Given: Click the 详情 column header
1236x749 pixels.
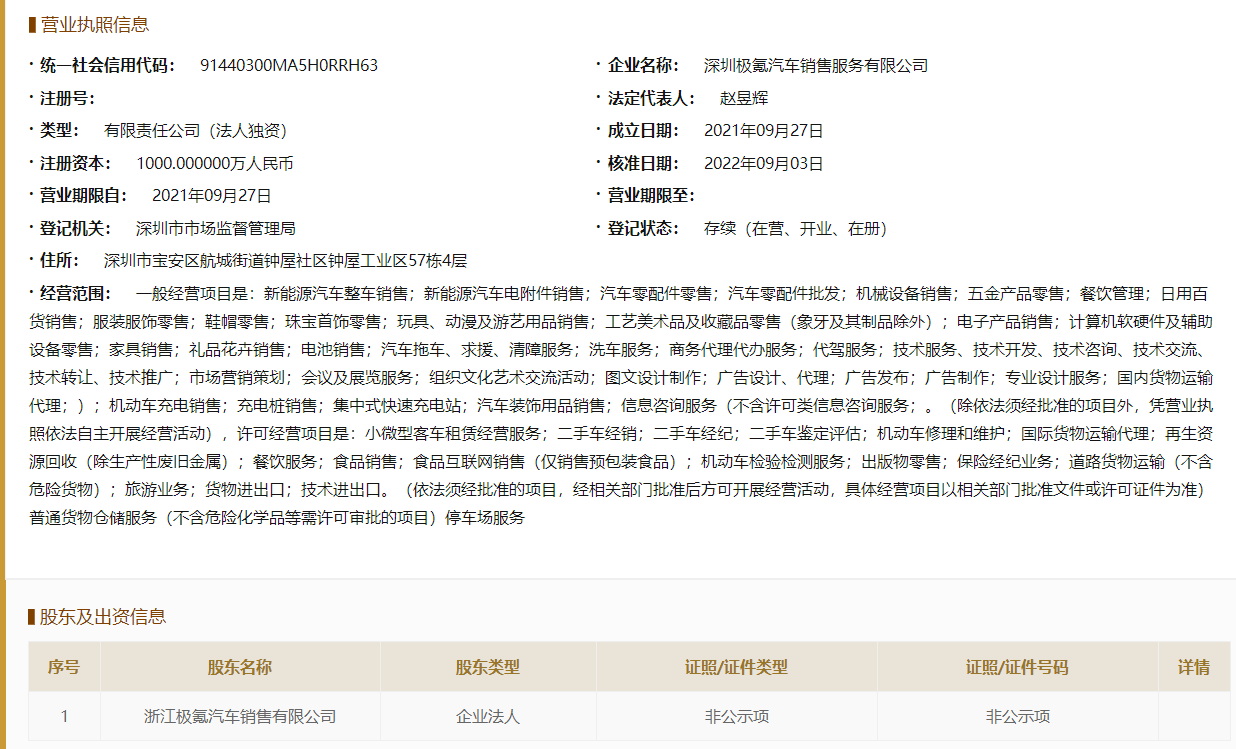Looking at the screenshot, I should pyautogui.click(x=1194, y=667).
